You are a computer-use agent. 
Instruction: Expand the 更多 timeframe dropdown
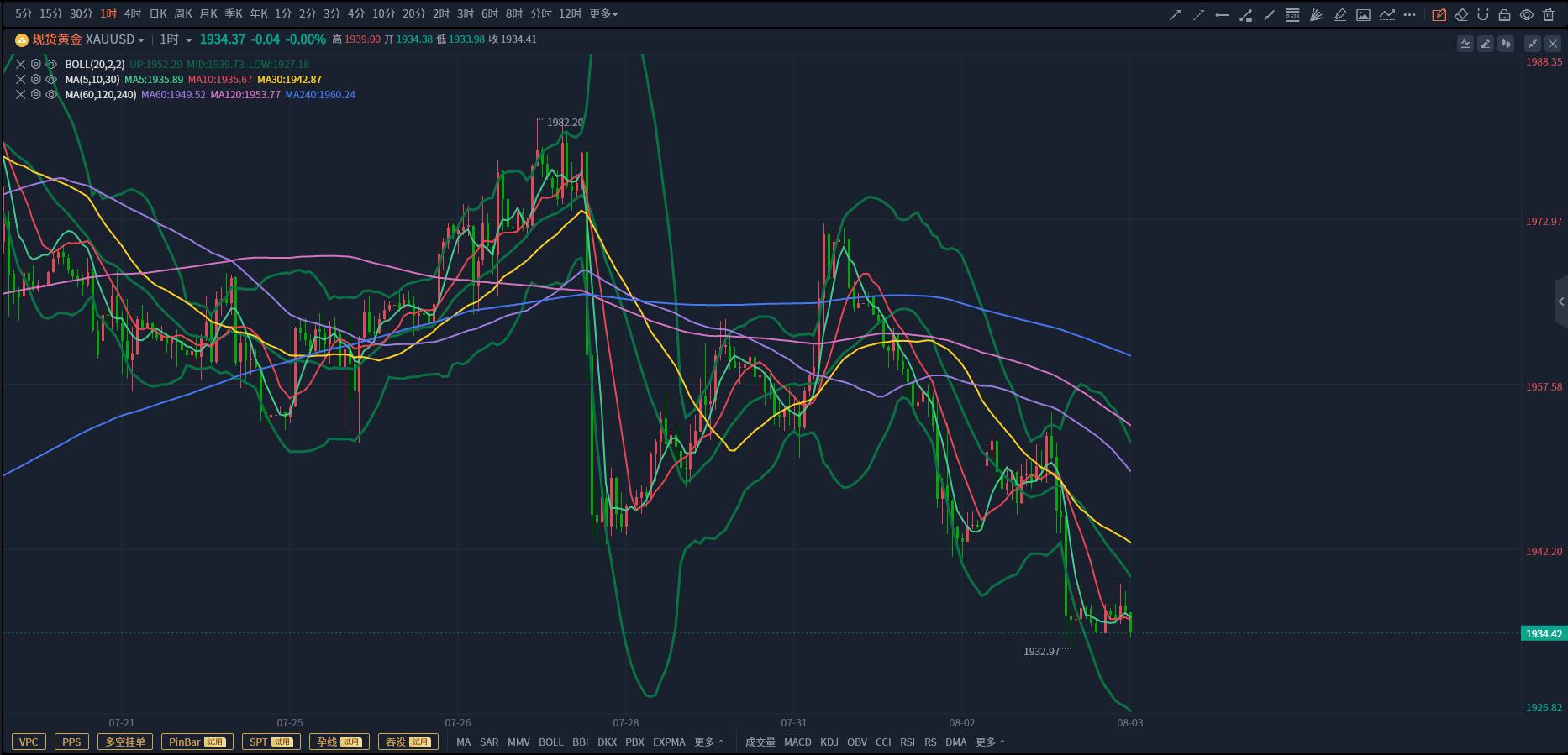tap(603, 14)
